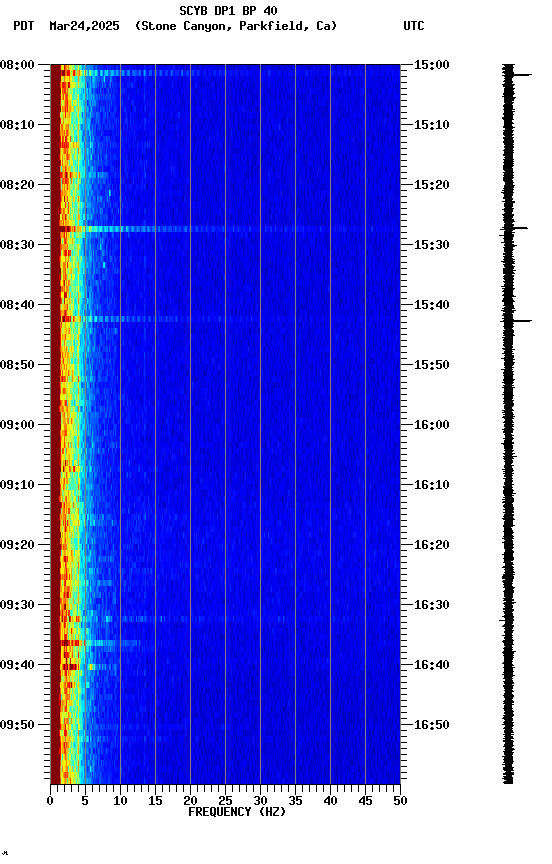Image resolution: width=552 pixels, height=864 pixels.
Task: Click the '08:40' PDT time label
Action: coord(17,305)
